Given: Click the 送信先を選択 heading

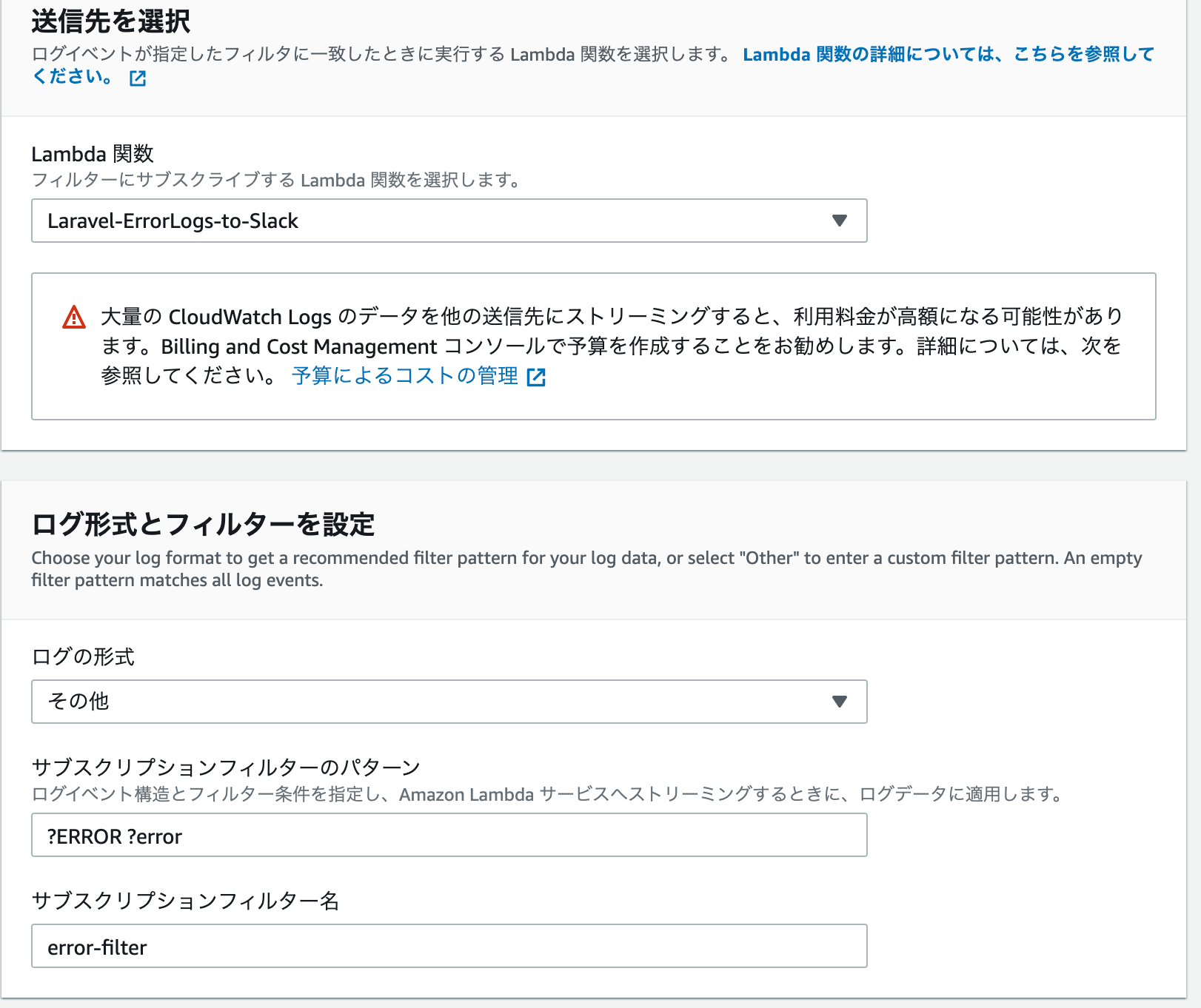Looking at the screenshot, I should [x=111, y=21].
